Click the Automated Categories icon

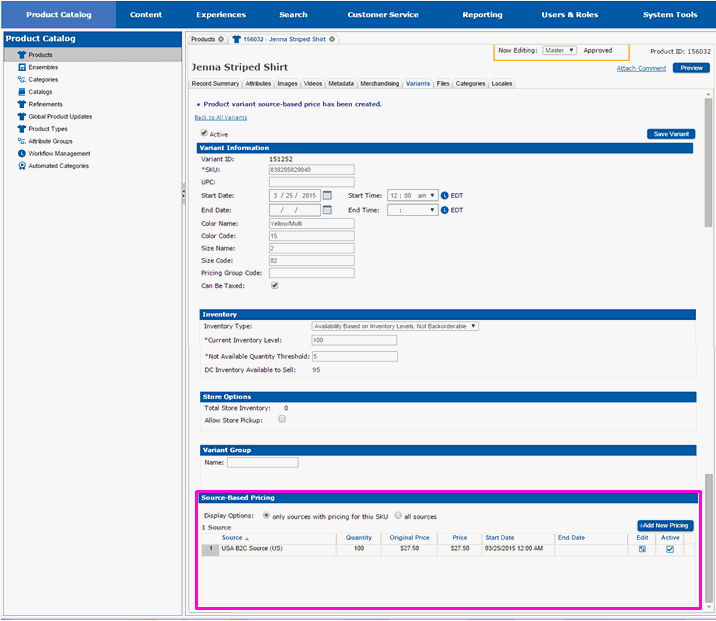click(21, 166)
